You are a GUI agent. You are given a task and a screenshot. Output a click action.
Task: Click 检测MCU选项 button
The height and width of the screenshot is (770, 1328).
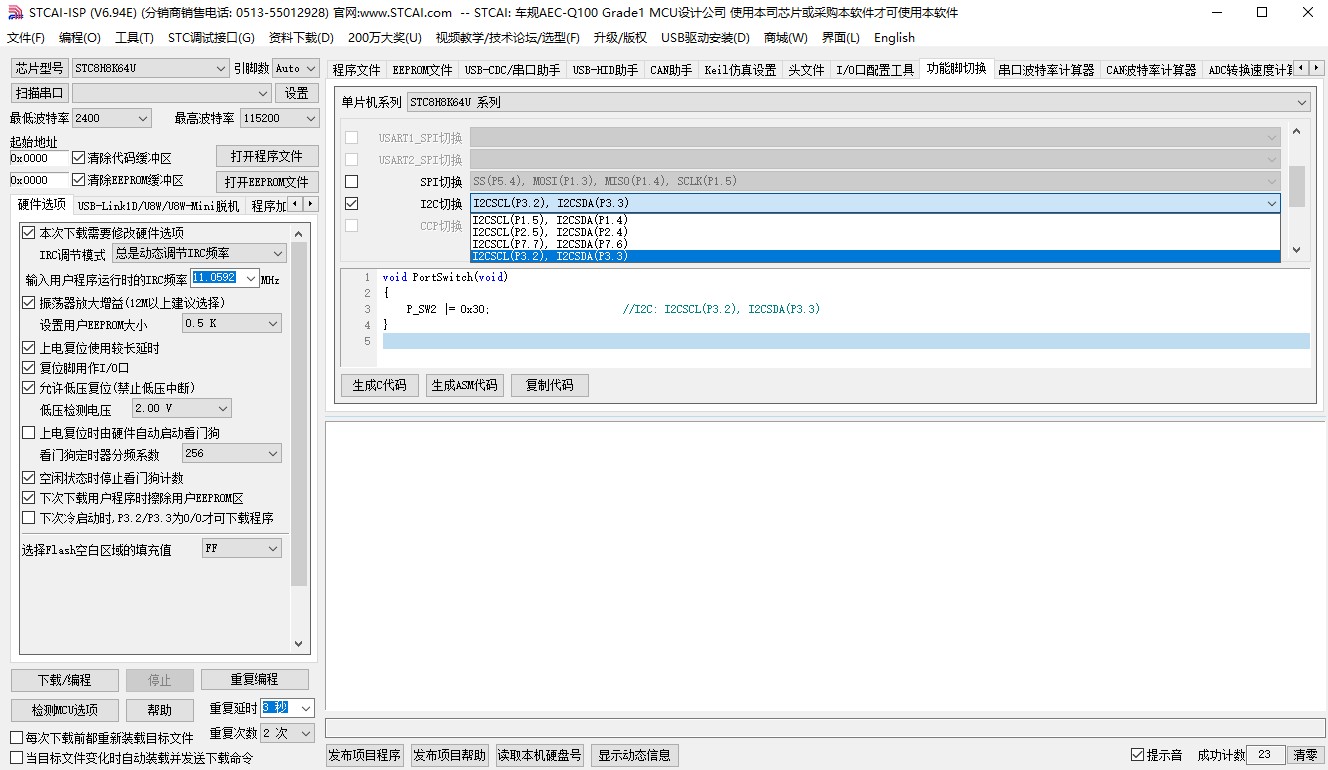[65, 710]
